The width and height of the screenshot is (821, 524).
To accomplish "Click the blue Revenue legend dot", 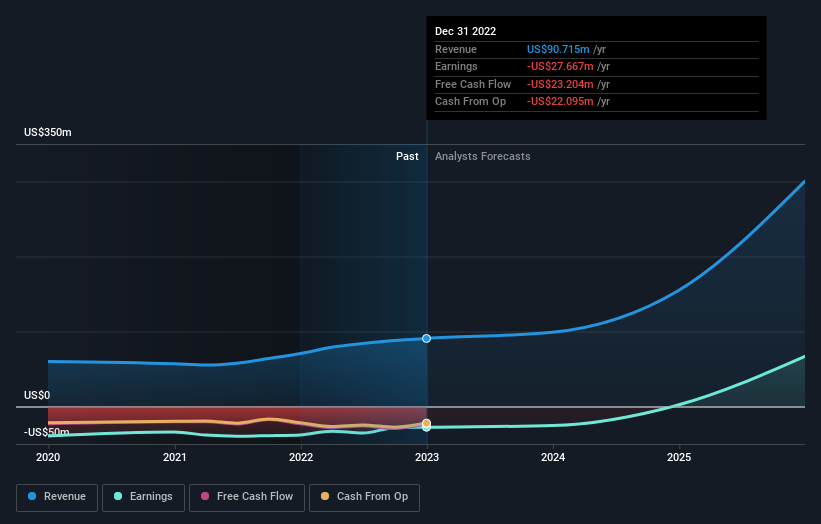I will (x=32, y=496).
